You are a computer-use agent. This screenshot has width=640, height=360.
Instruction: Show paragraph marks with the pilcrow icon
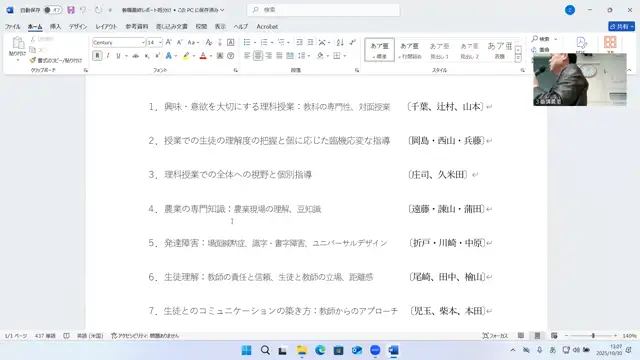coord(353,42)
